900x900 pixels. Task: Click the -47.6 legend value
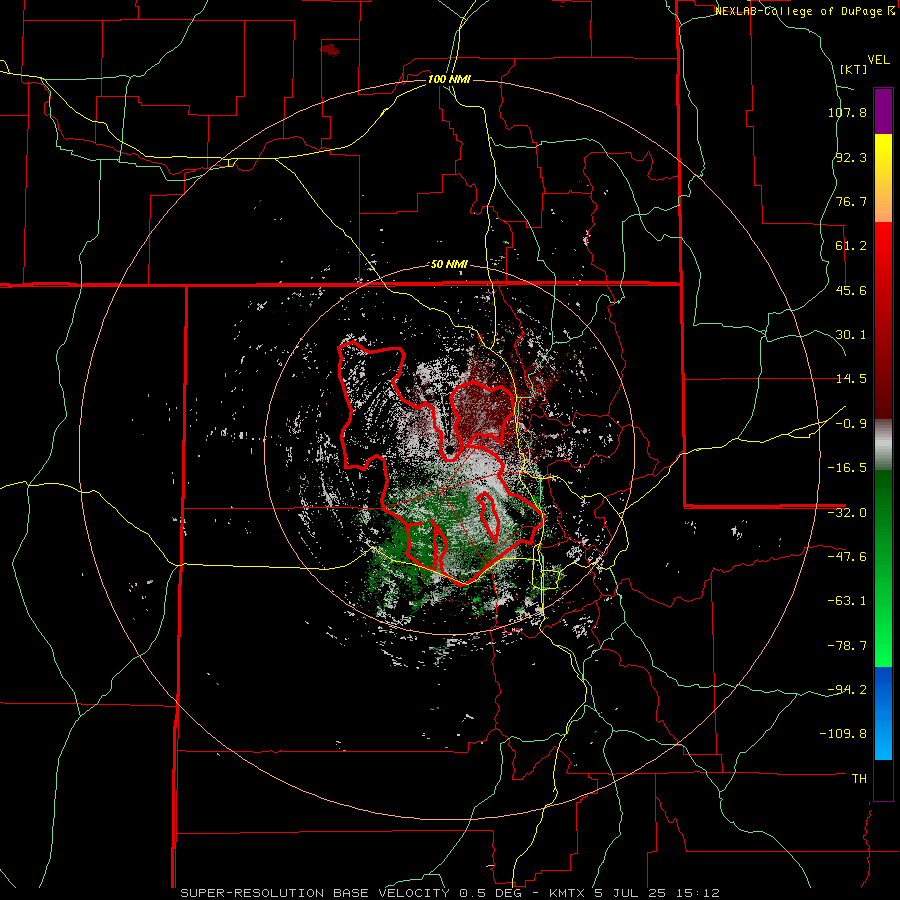(847, 557)
